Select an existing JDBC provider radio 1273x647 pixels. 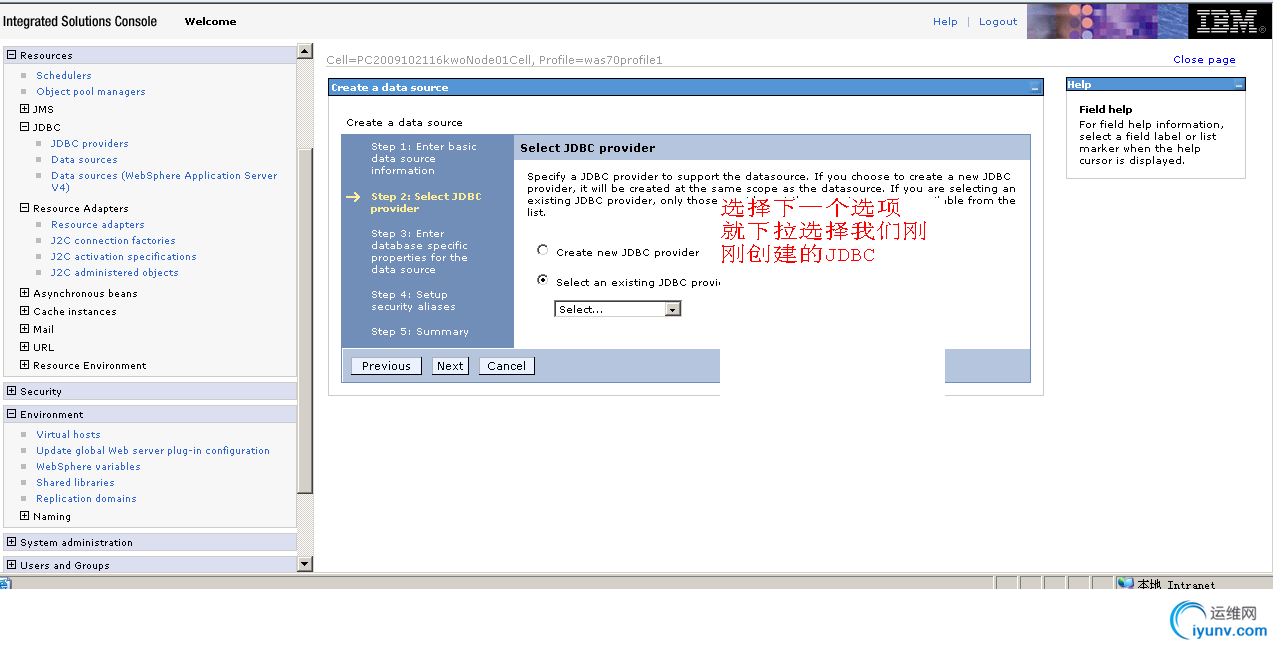pos(543,281)
